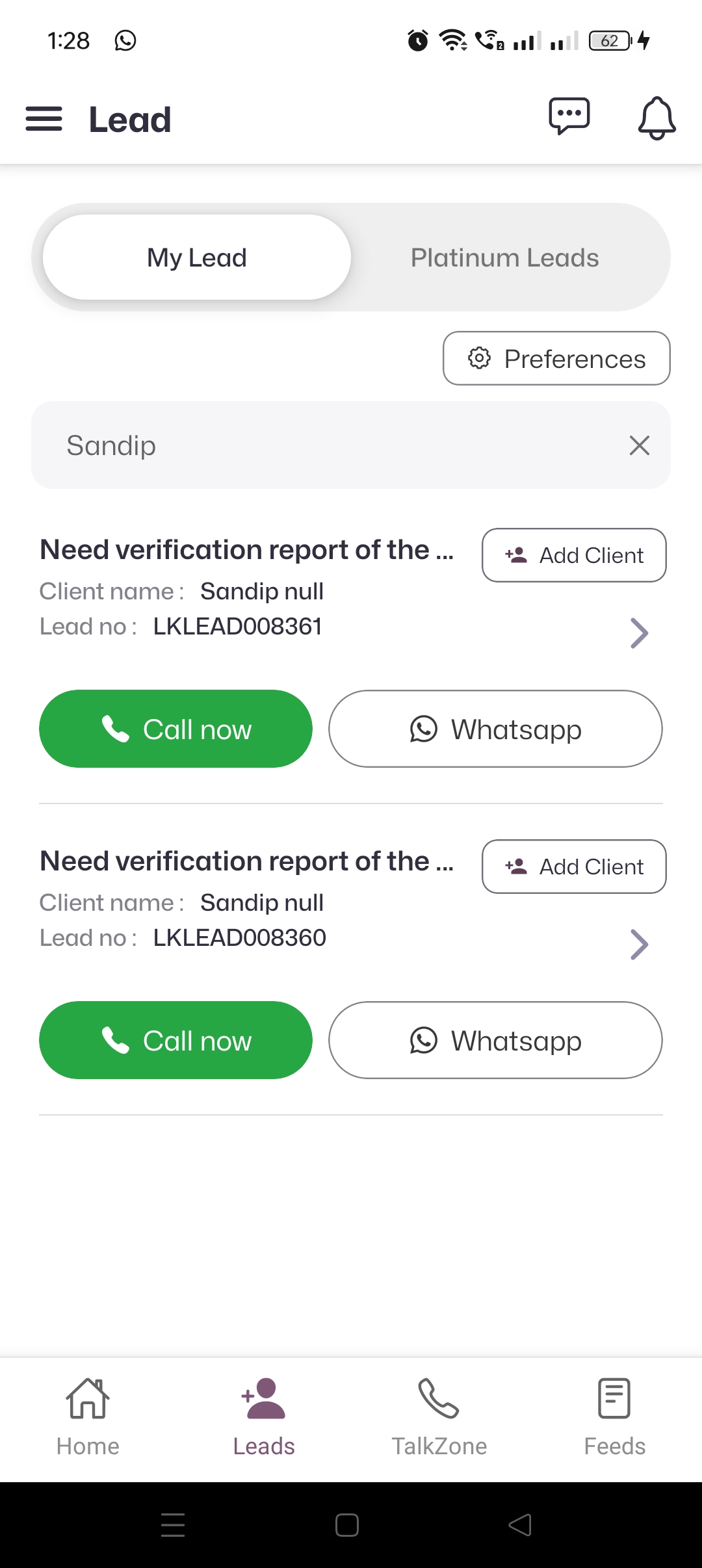
Task: Clear the Sandip search text
Action: click(640, 445)
